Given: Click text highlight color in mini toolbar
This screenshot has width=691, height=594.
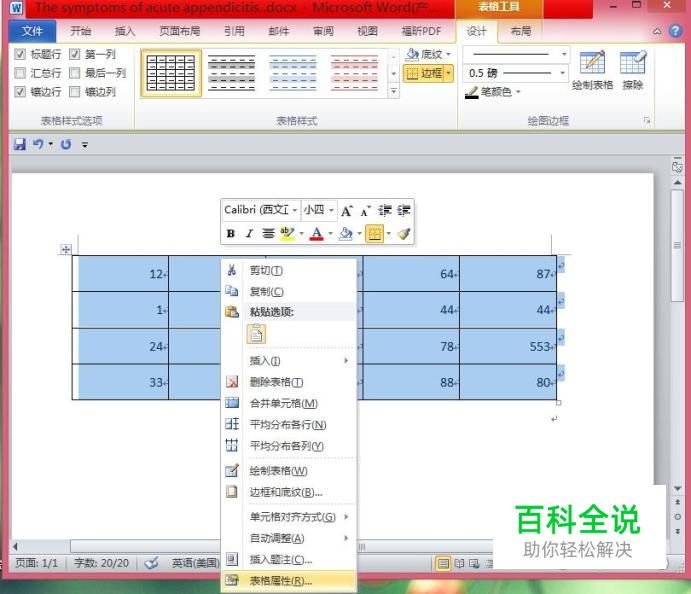Looking at the screenshot, I should [x=287, y=234].
